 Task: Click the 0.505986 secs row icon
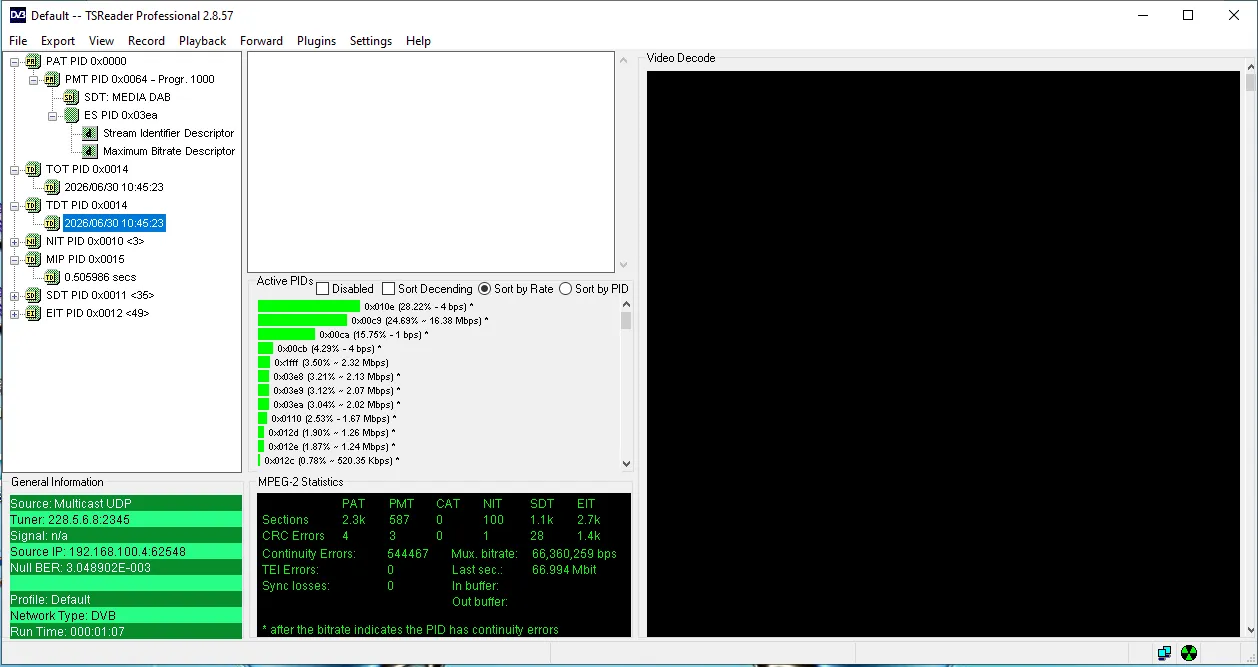(x=52, y=277)
